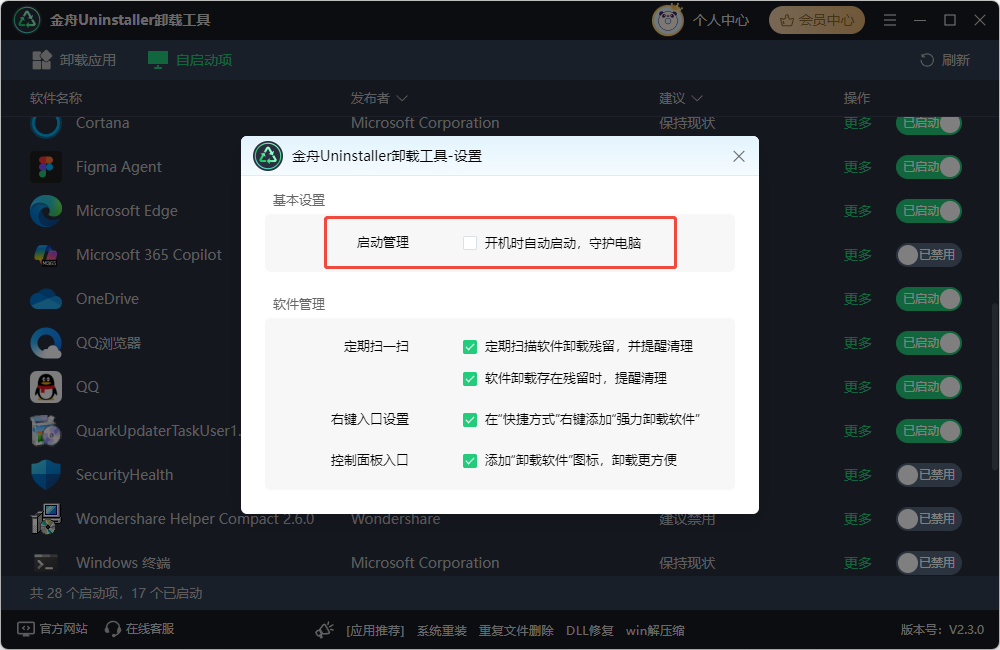Screen dimensions: 1000x650
Task: Expand 更多 options for QQ
Action: coord(857,387)
